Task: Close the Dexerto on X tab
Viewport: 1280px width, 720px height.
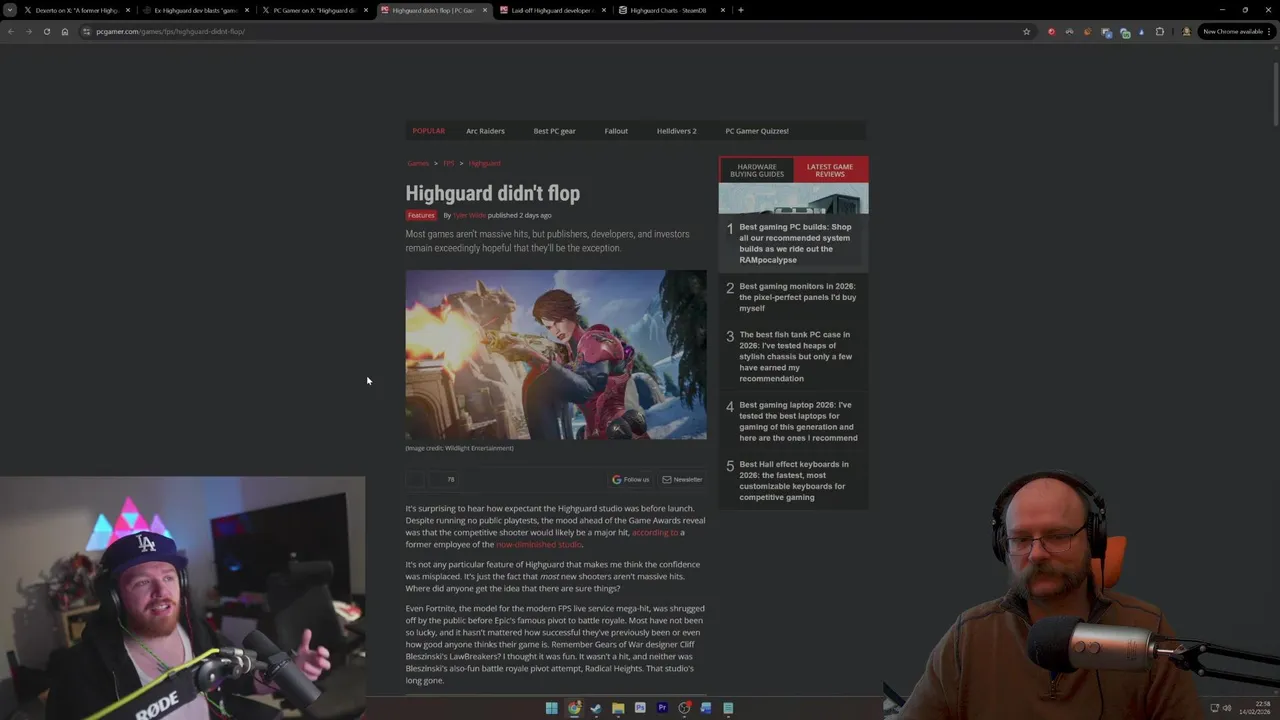Action: coord(128,10)
